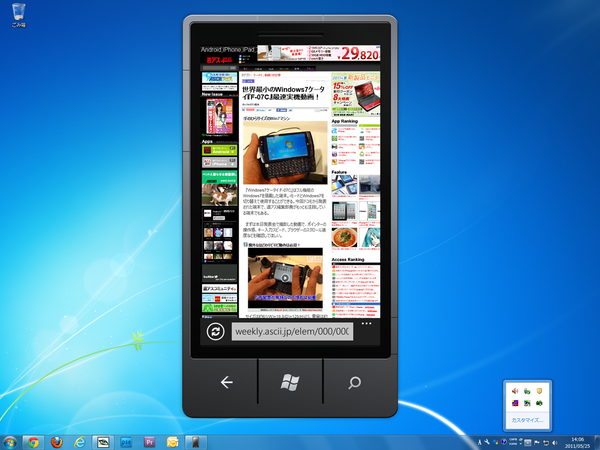Image resolution: width=600 pixels, height=450 pixels.
Task: Tap the teal-haired character Feature thumbnail
Action: 370,237
